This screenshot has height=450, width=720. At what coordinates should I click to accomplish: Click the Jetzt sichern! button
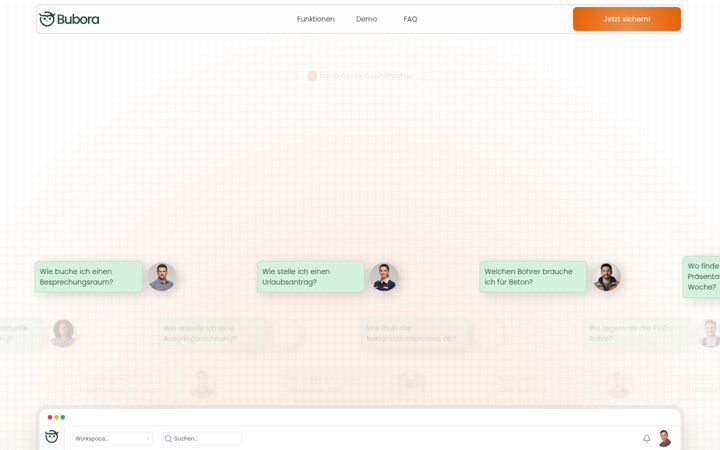pyautogui.click(x=627, y=19)
